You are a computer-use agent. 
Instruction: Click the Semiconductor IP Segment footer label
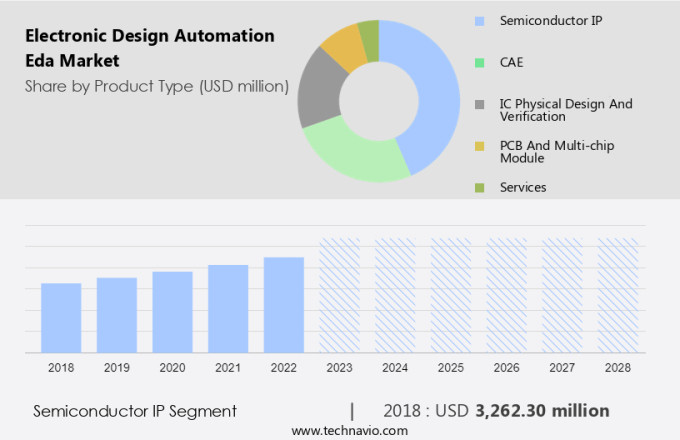pos(135,410)
